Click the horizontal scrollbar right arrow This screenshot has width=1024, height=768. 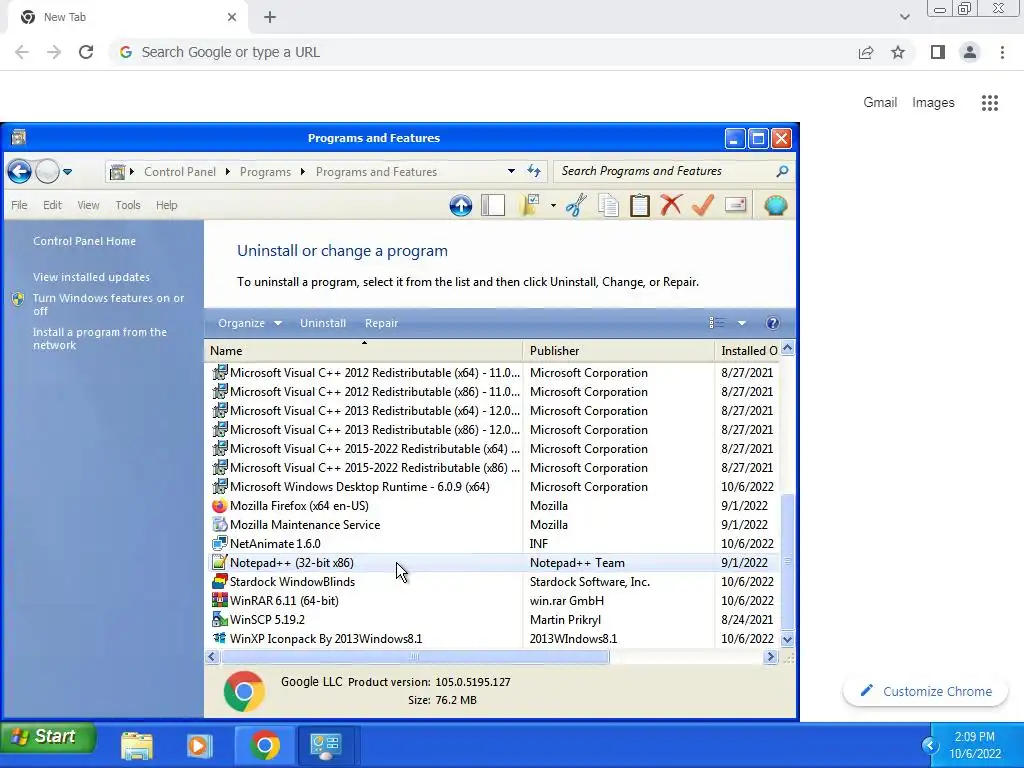tap(771, 656)
